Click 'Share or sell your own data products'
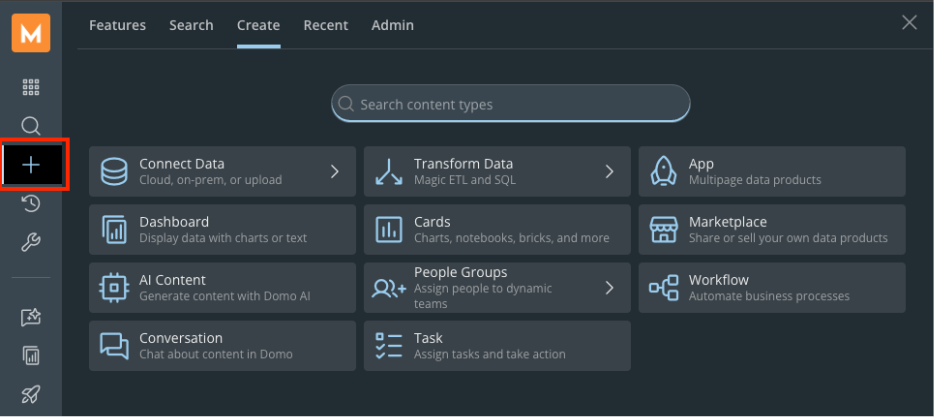The height and width of the screenshot is (417, 936). tap(789, 237)
